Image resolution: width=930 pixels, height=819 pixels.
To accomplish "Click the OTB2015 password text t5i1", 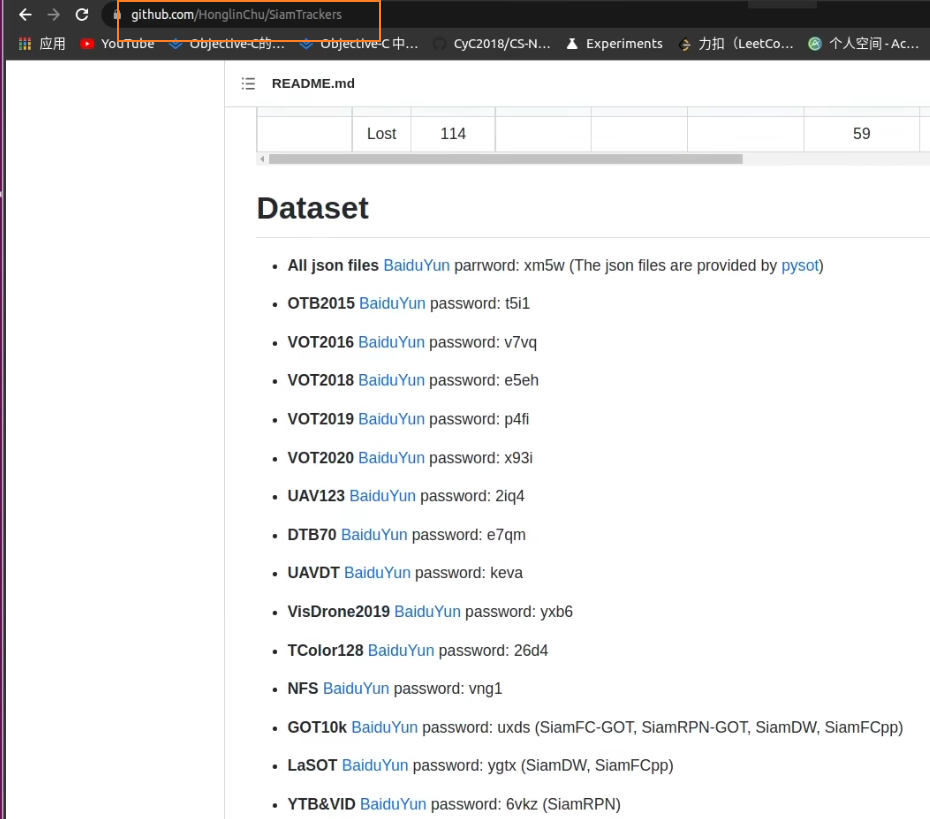I will 517,304.
